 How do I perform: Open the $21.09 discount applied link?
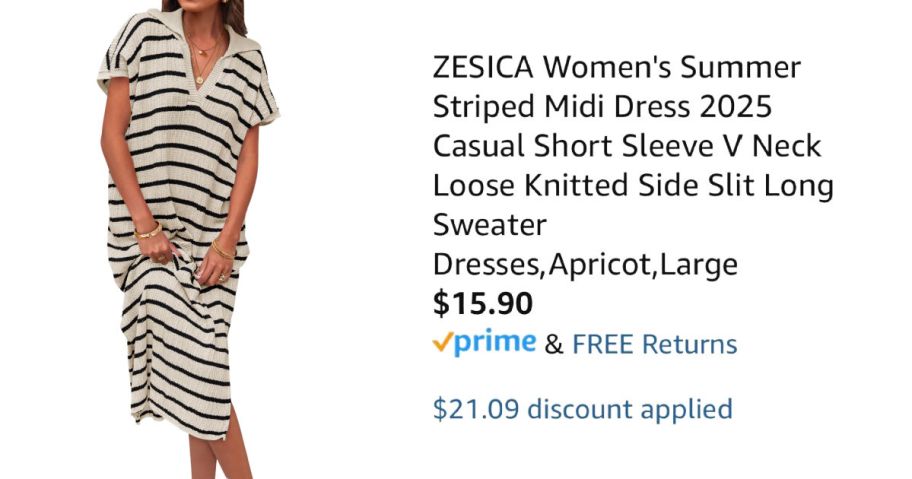pos(582,409)
